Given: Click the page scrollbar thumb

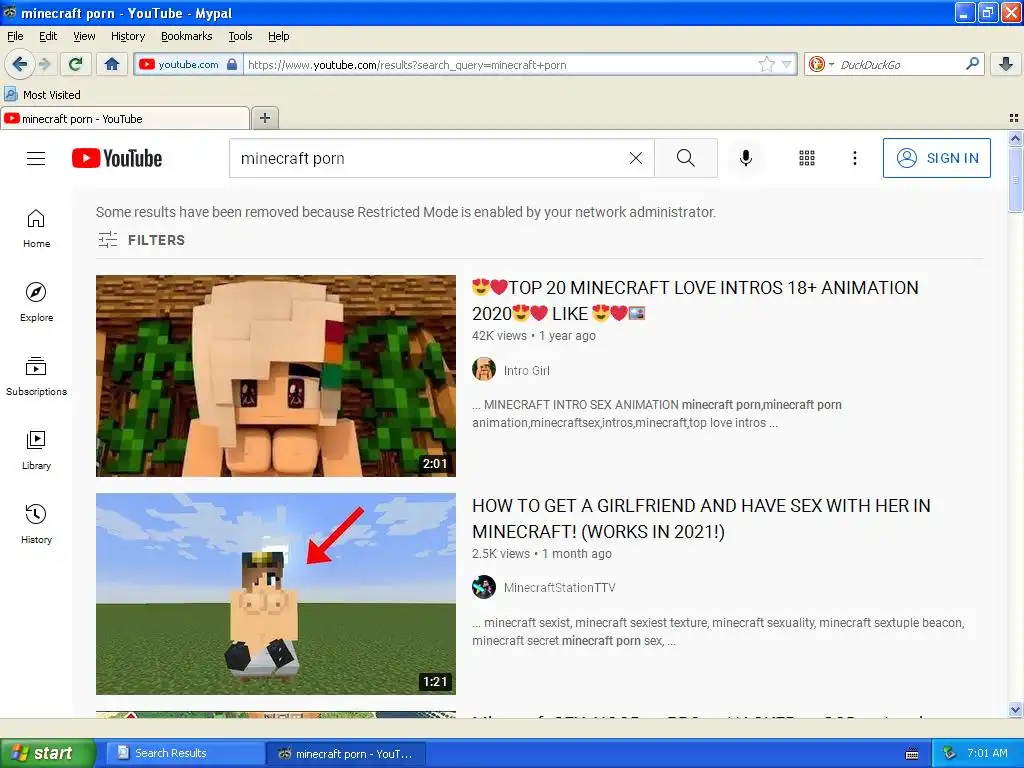Looking at the screenshot, I should click(1015, 179).
